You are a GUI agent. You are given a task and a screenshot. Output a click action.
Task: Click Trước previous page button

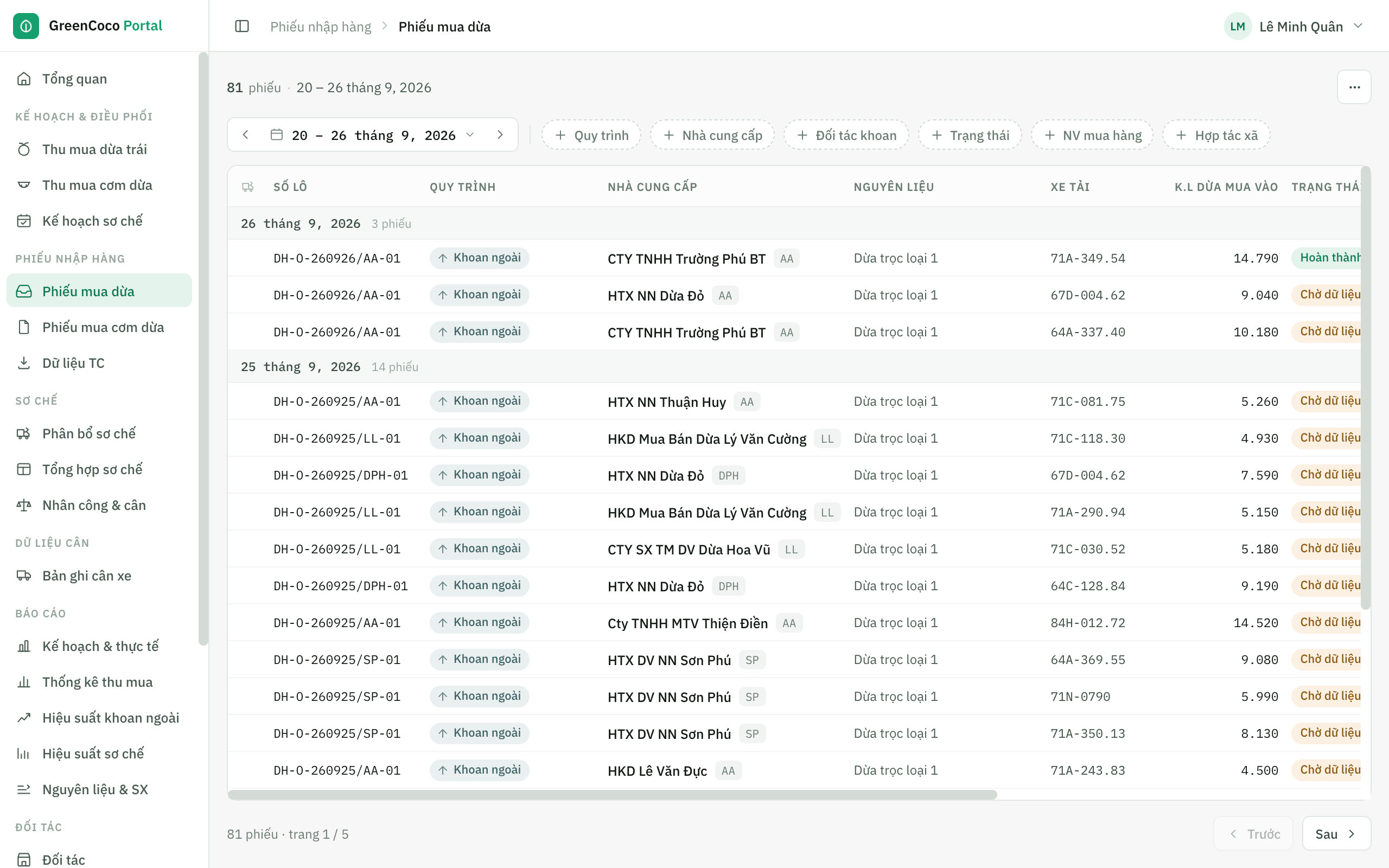(1253, 834)
